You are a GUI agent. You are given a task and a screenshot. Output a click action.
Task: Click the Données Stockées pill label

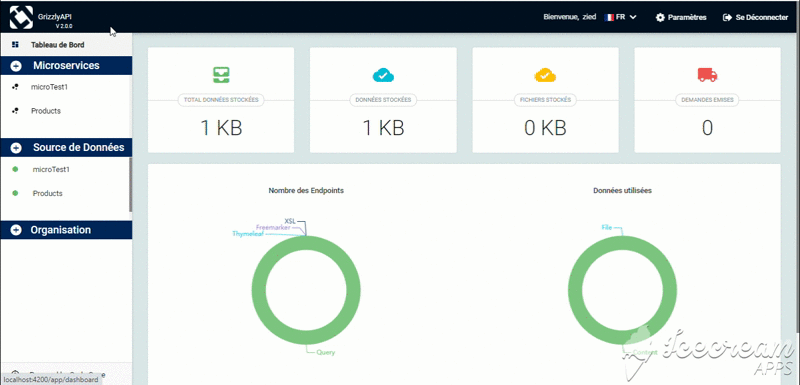pos(383,100)
